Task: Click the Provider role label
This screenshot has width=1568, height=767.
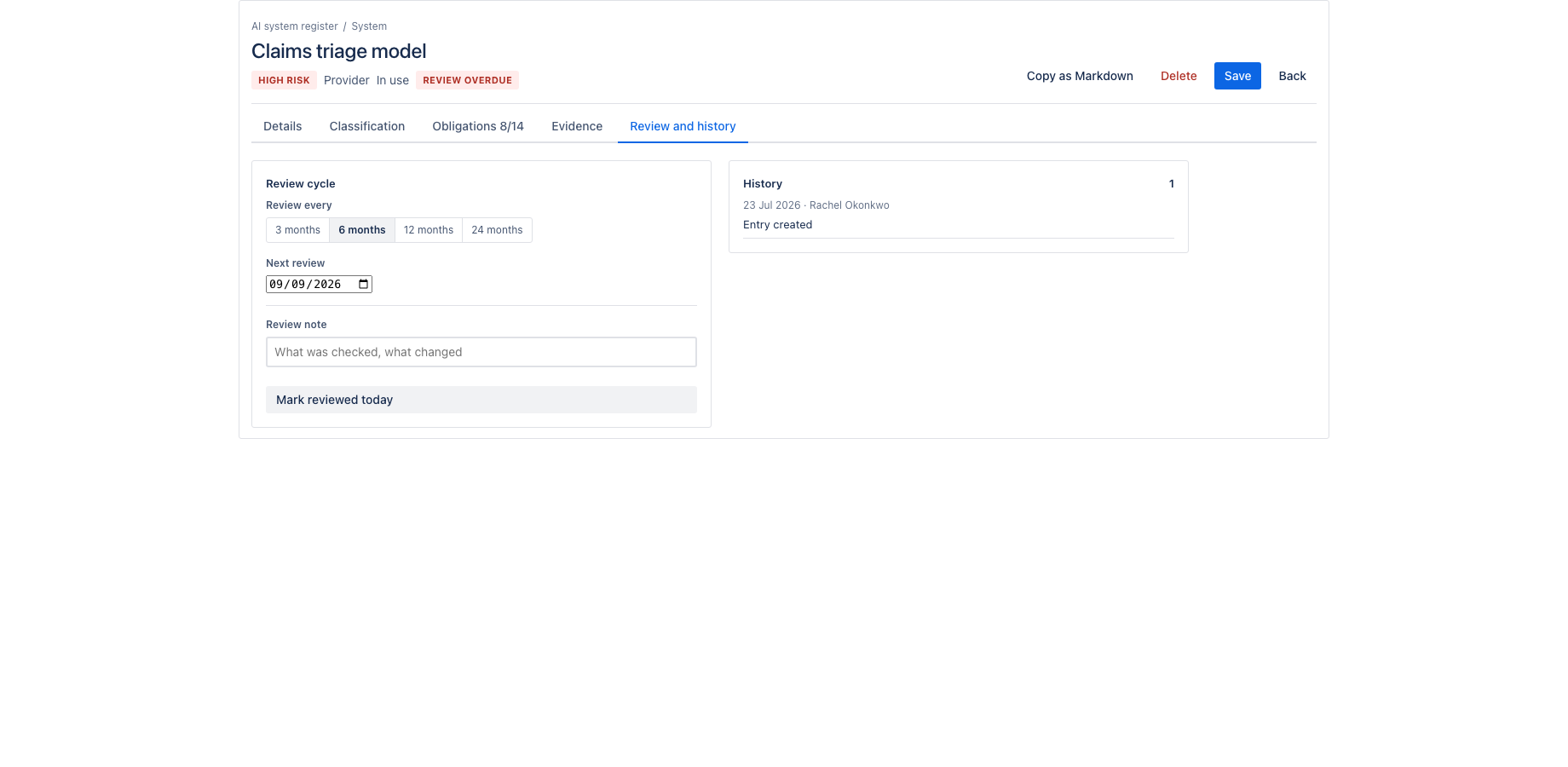Action: pos(347,80)
